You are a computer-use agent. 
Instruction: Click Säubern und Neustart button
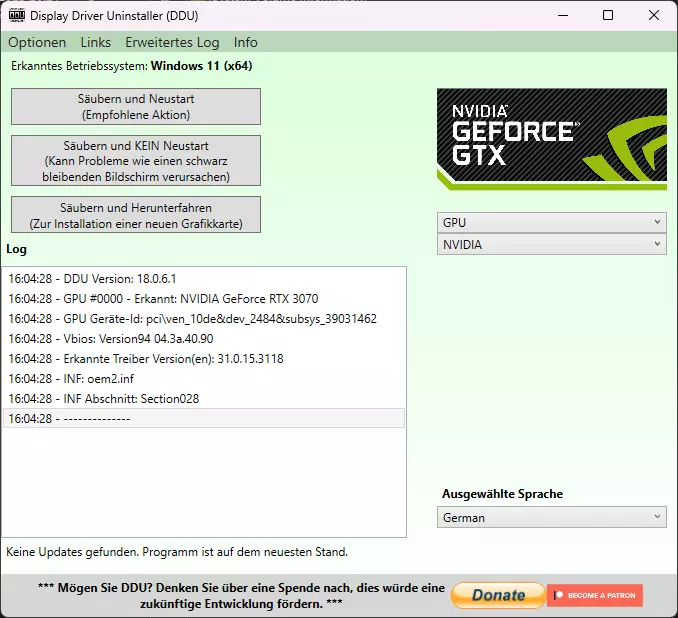point(136,106)
